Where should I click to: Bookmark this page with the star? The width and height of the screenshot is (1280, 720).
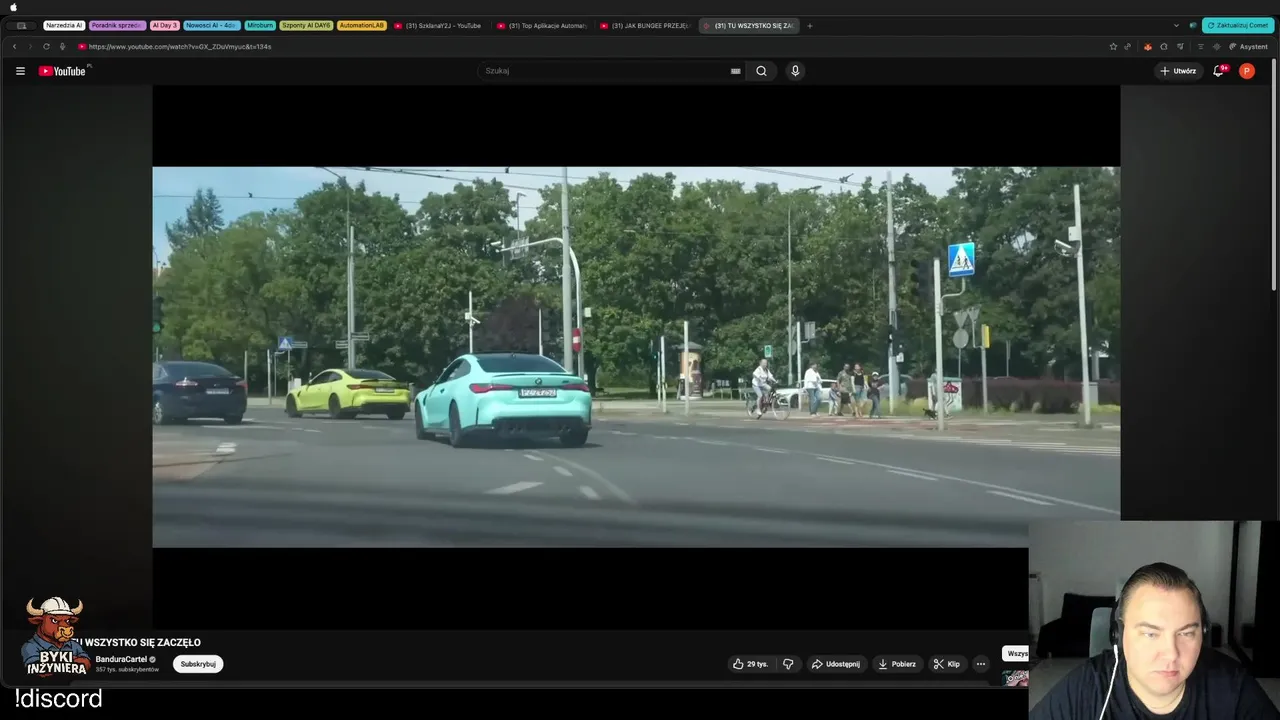(1113, 47)
